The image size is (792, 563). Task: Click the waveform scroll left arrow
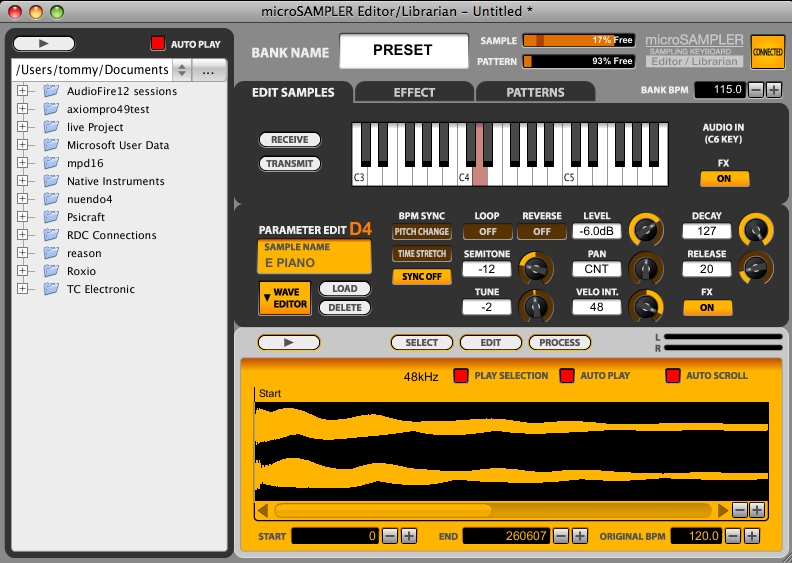(x=263, y=510)
